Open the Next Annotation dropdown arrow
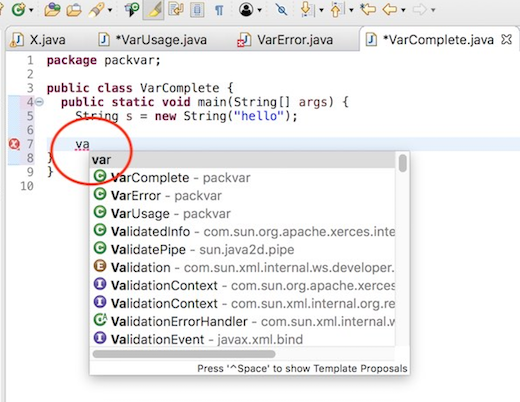This screenshot has width=520, height=402. pos(321,10)
